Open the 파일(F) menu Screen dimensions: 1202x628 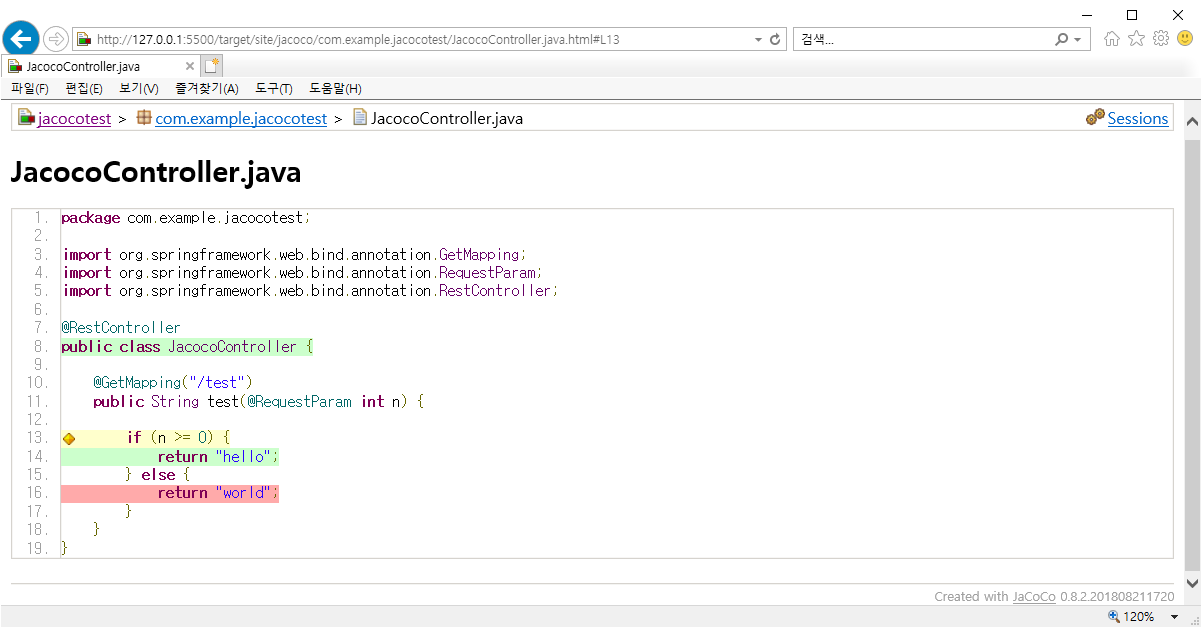coord(29,89)
